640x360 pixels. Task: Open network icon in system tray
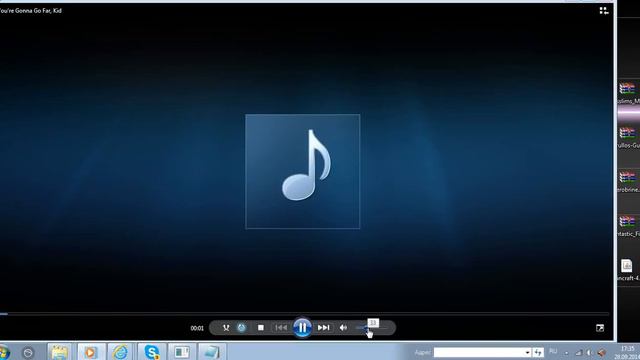(579, 352)
